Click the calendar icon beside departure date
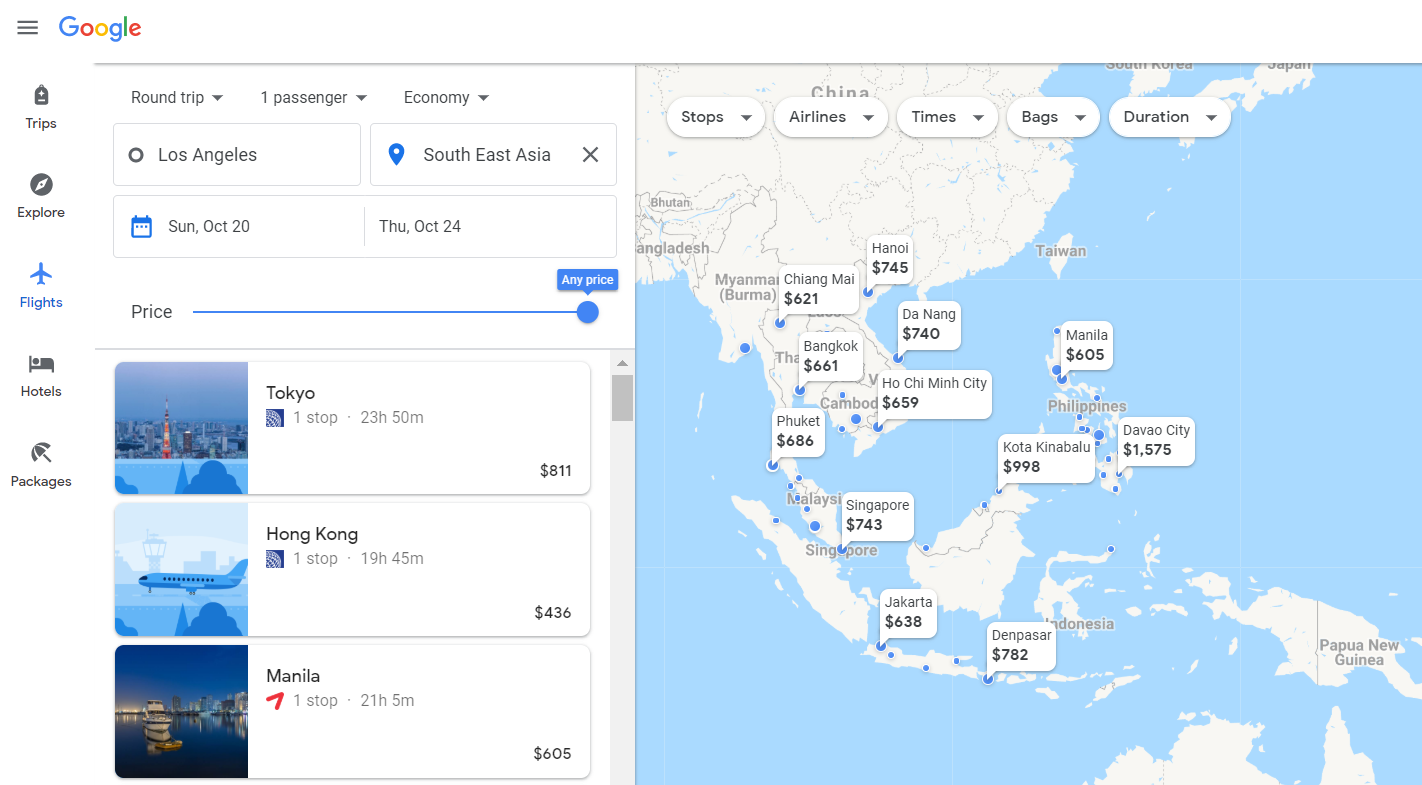 click(142, 227)
